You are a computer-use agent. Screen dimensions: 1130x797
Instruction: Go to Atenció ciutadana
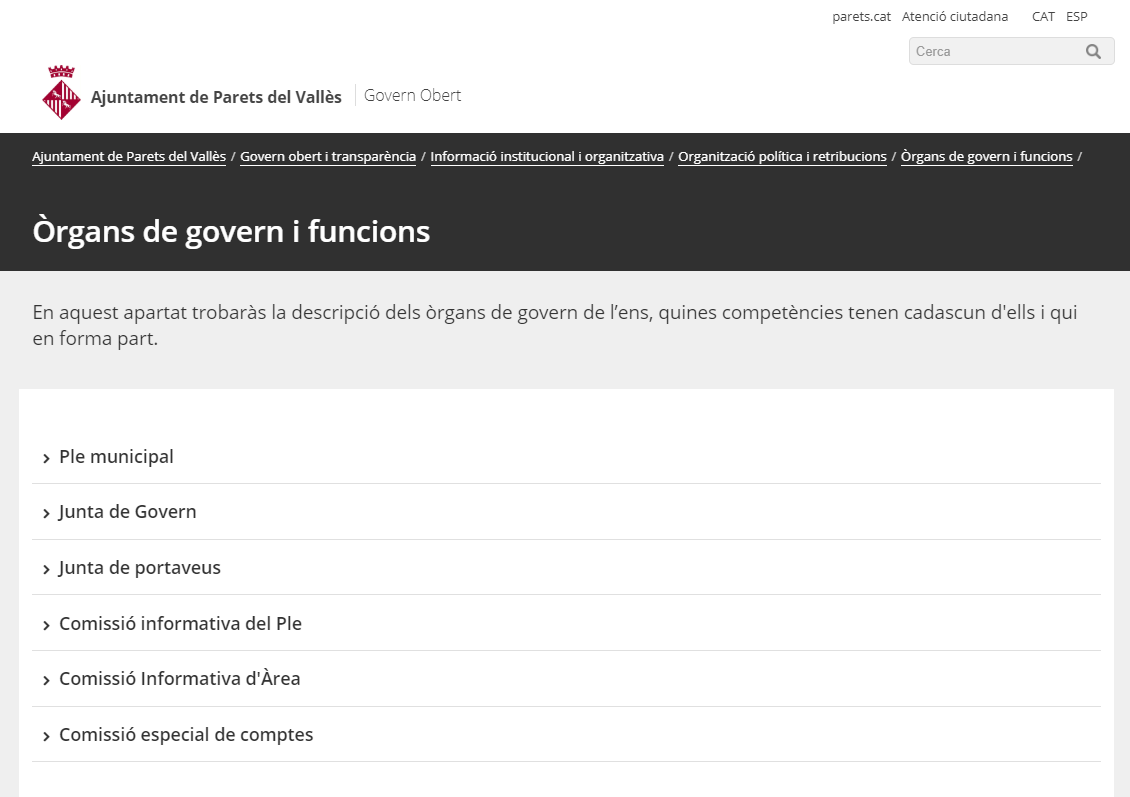click(x=954, y=17)
